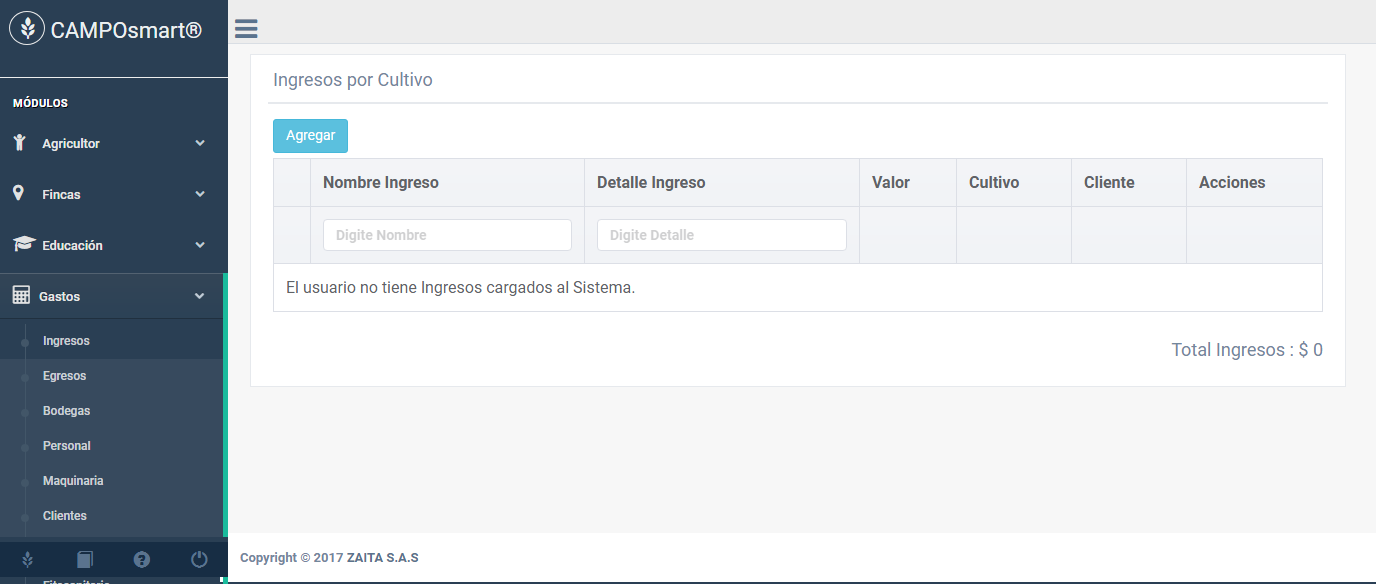Click the Fincas map pin icon

click(x=18, y=193)
